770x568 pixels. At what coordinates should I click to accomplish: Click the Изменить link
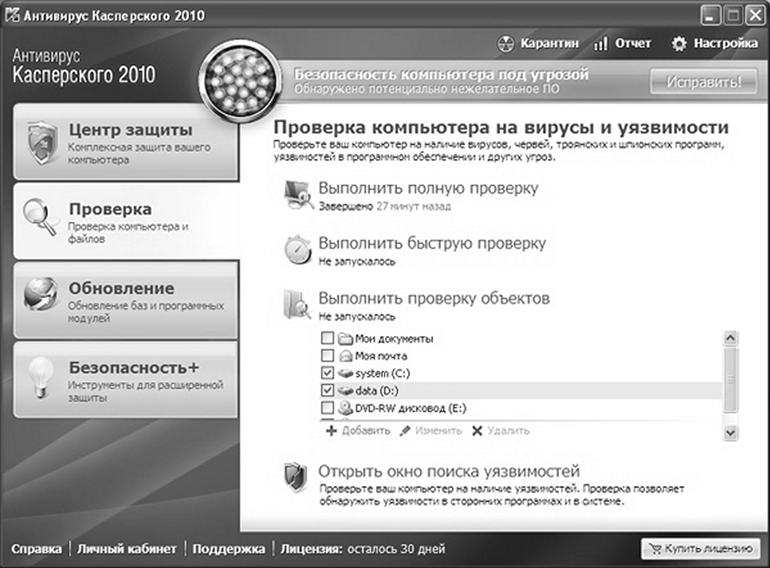tap(439, 431)
